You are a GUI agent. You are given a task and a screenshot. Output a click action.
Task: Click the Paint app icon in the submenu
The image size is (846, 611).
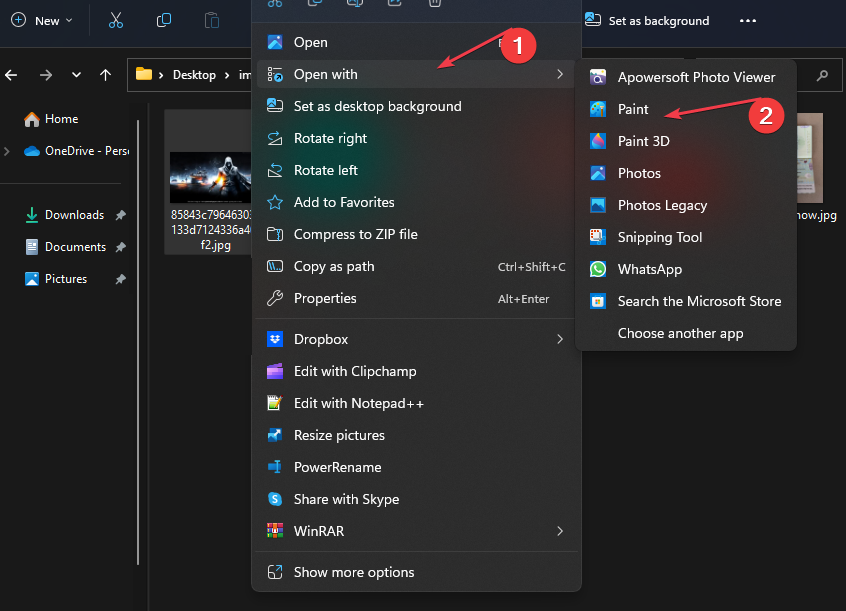coord(598,109)
